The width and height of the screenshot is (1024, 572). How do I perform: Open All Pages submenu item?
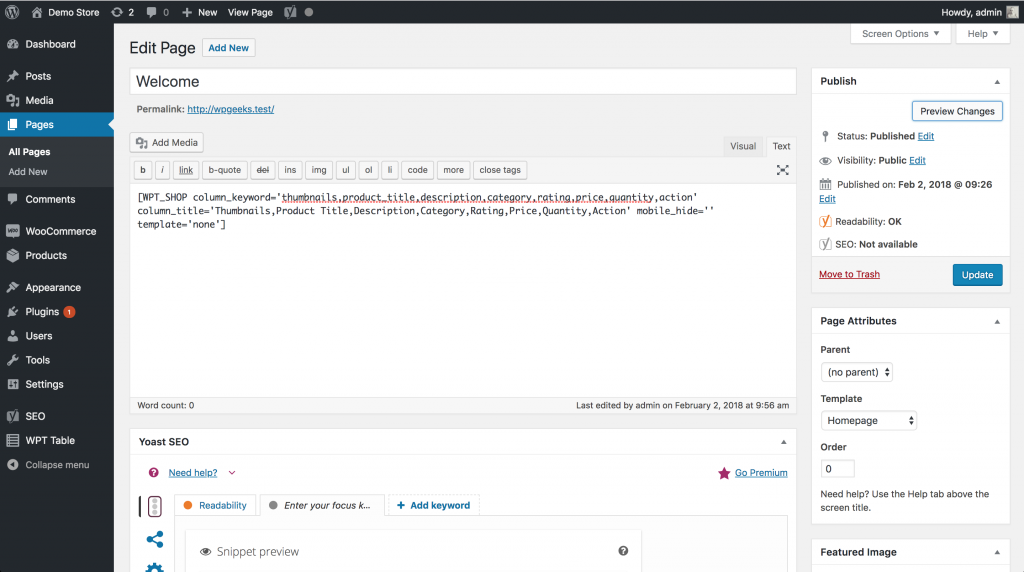click(29, 151)
